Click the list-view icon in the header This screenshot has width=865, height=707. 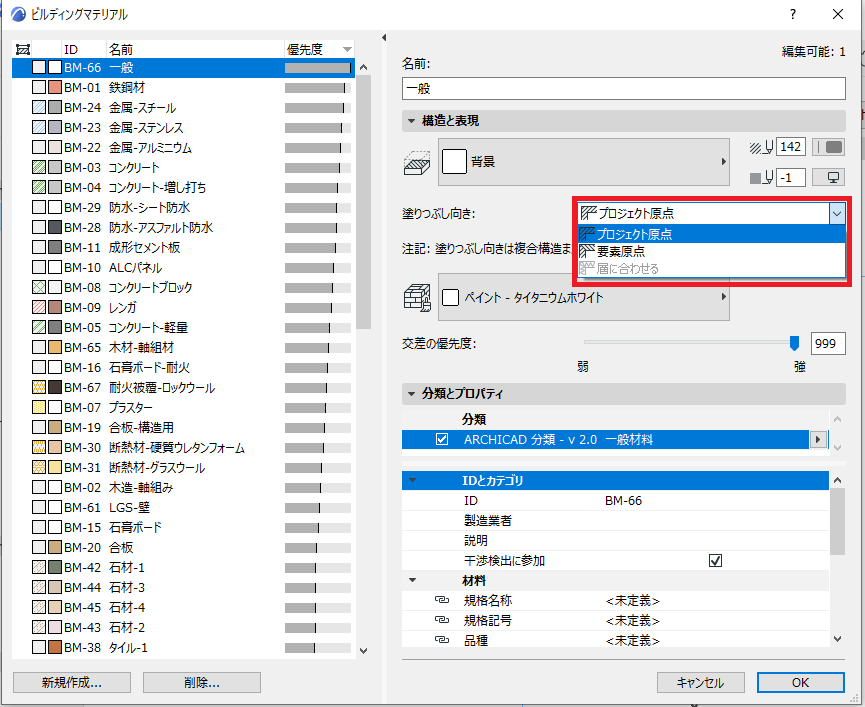tap(23, 50)
